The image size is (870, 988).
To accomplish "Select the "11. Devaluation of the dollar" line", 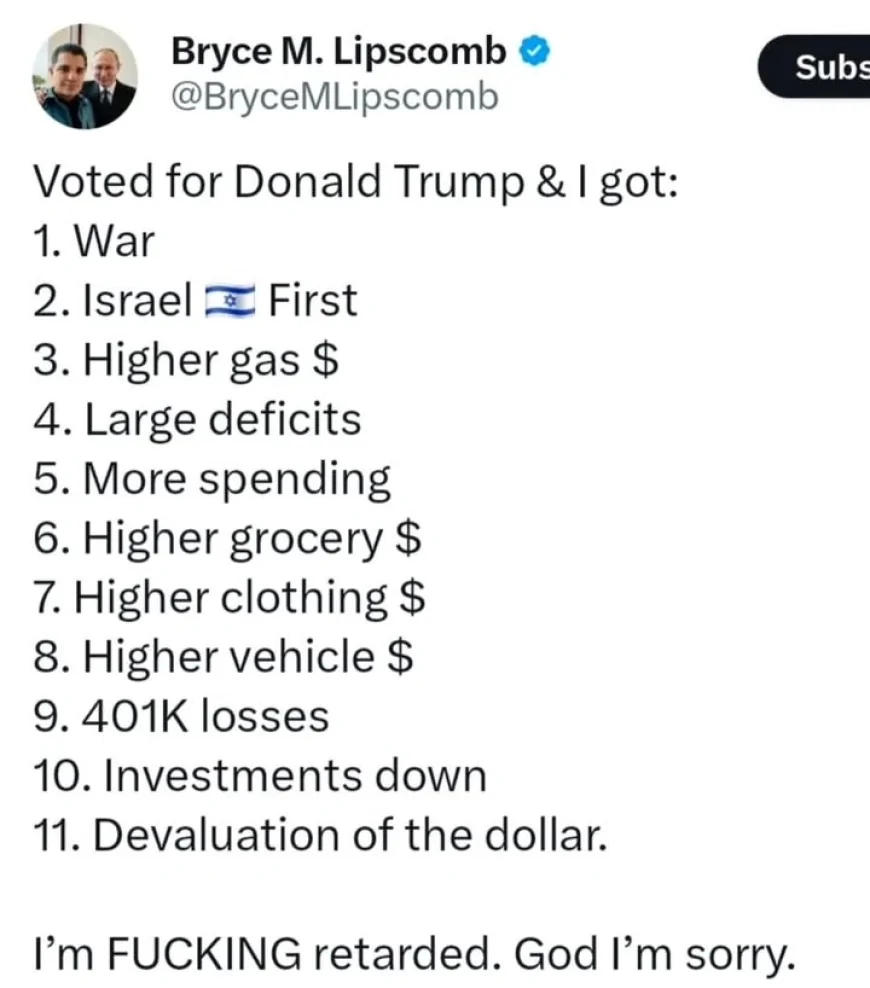I will tap(320, 835).
